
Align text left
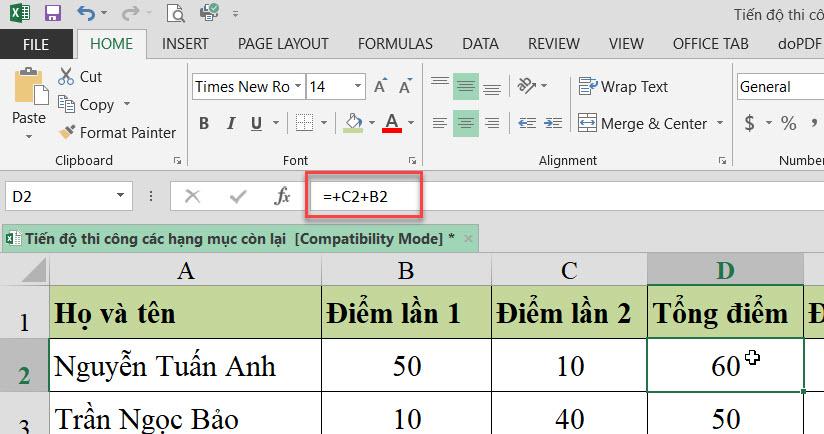click(x=440, y=123)
